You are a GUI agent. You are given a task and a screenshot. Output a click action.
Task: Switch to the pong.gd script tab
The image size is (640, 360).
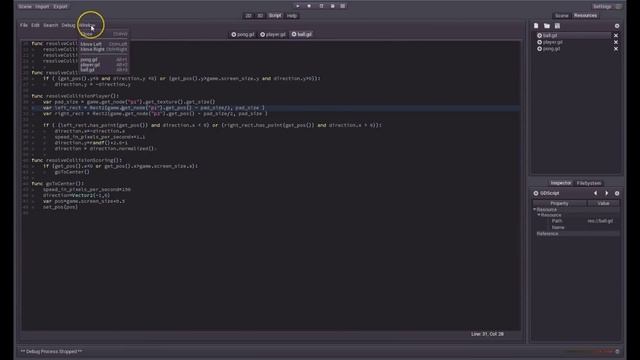(243, 35)
